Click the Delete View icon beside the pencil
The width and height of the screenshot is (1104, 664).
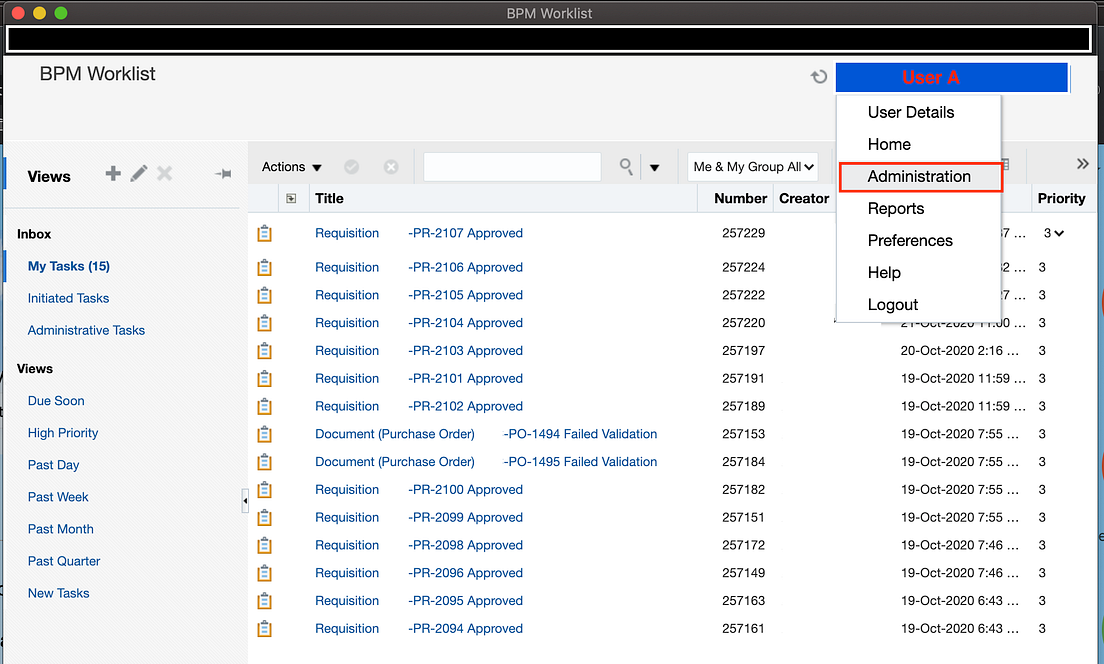[164, 173]
